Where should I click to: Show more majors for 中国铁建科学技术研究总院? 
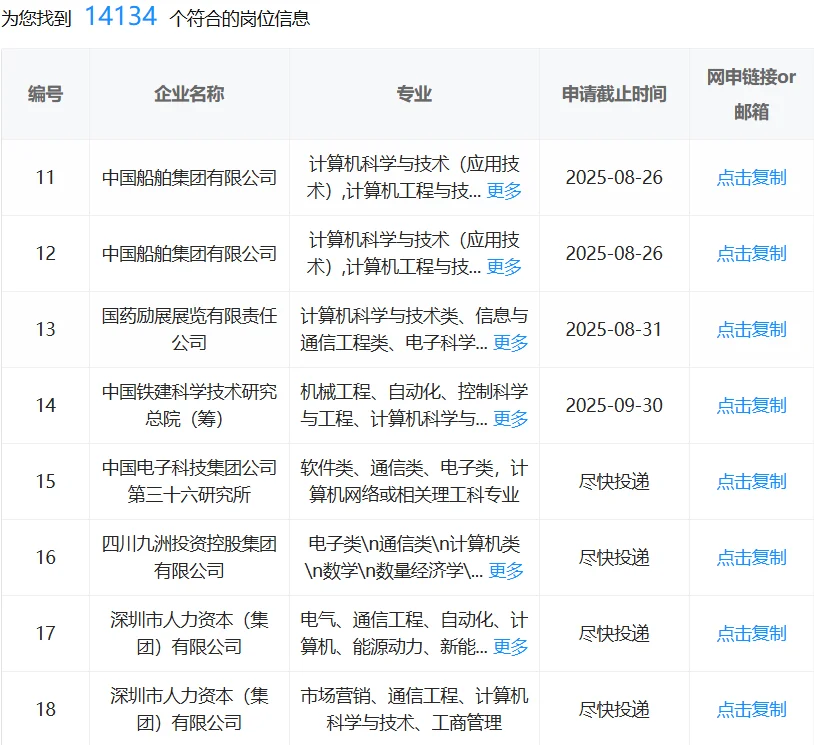[x=510, y=418]
